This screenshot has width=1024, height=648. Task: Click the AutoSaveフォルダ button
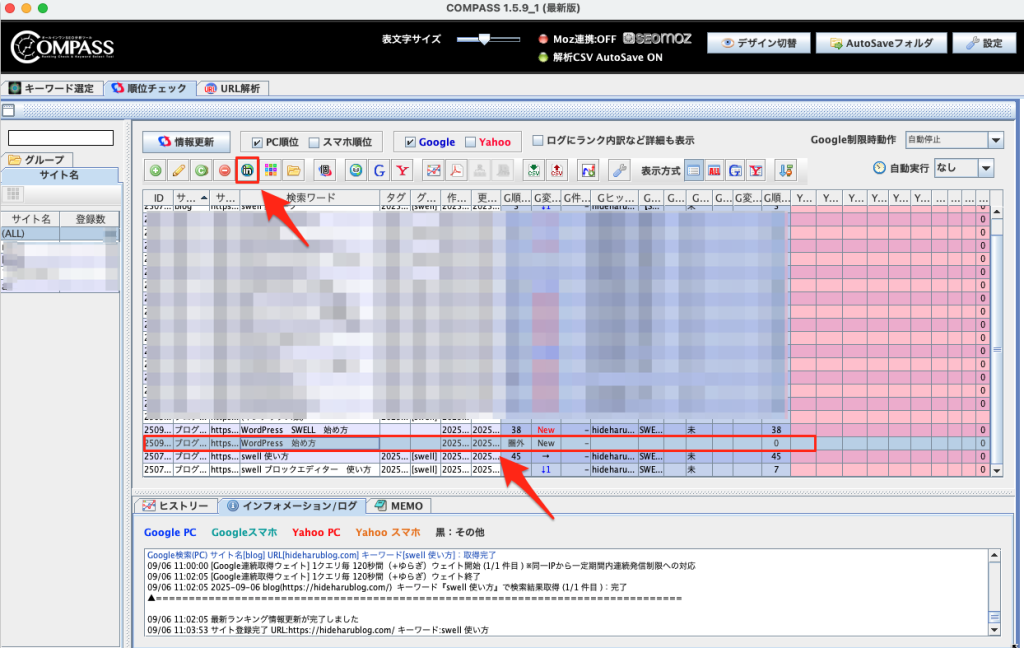(881, 44)
